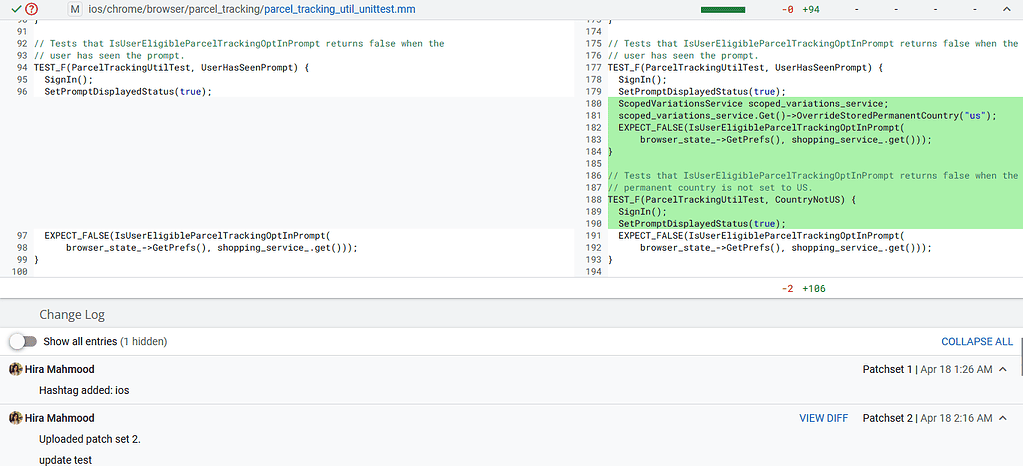Click line number 188 on the CountryNotUS test
This screenshot has width=1023, height=466.
594,199
